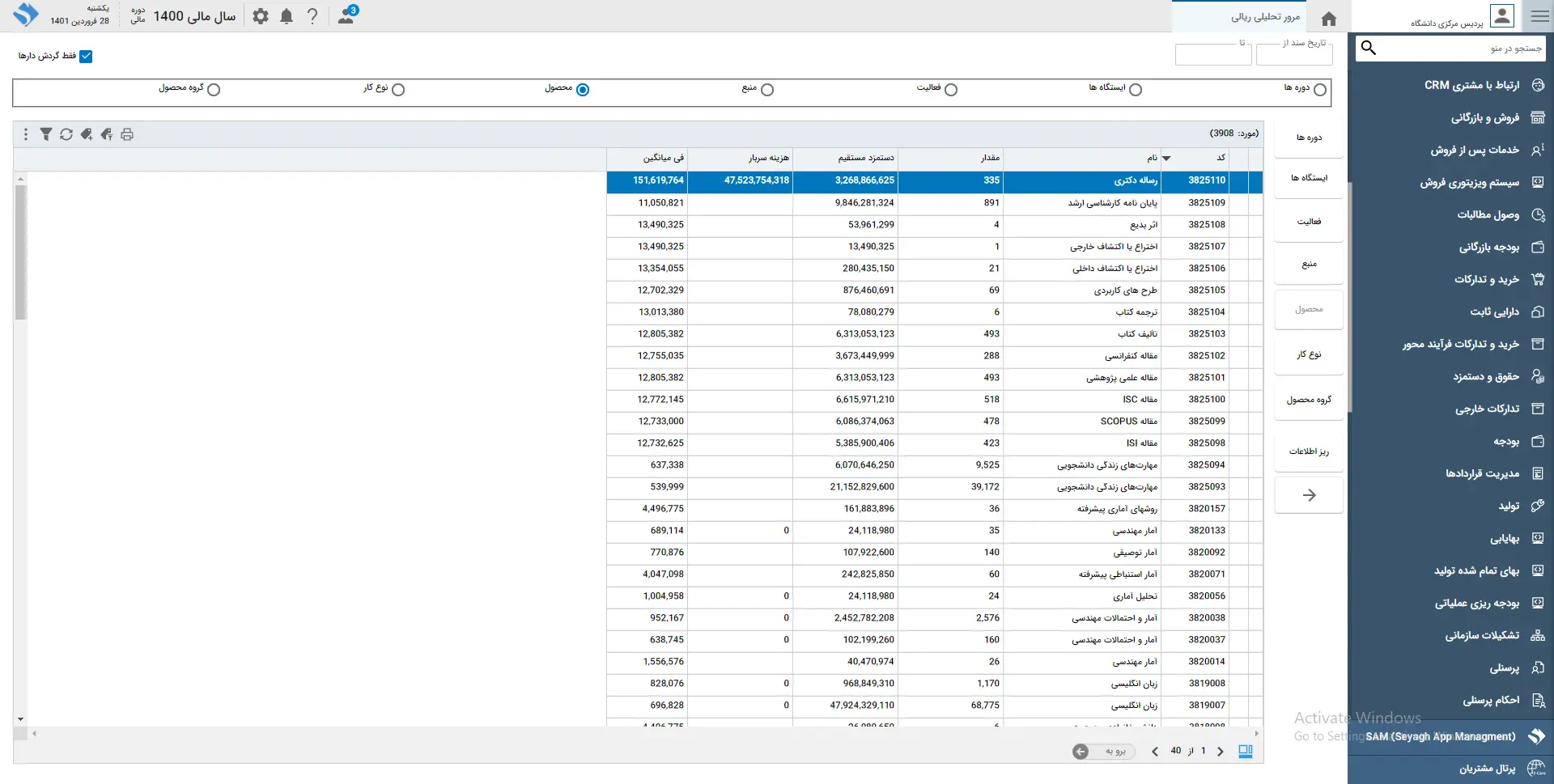1554x784 pixels.
Task: Open settings gear in top bar
Action: point(261,16)
